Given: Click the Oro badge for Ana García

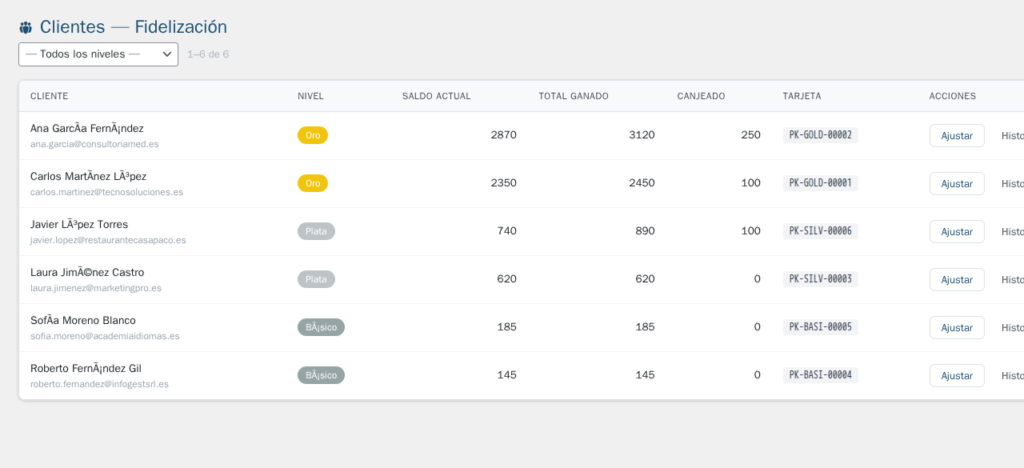Looking at the screenshot, I should point(313,135).
